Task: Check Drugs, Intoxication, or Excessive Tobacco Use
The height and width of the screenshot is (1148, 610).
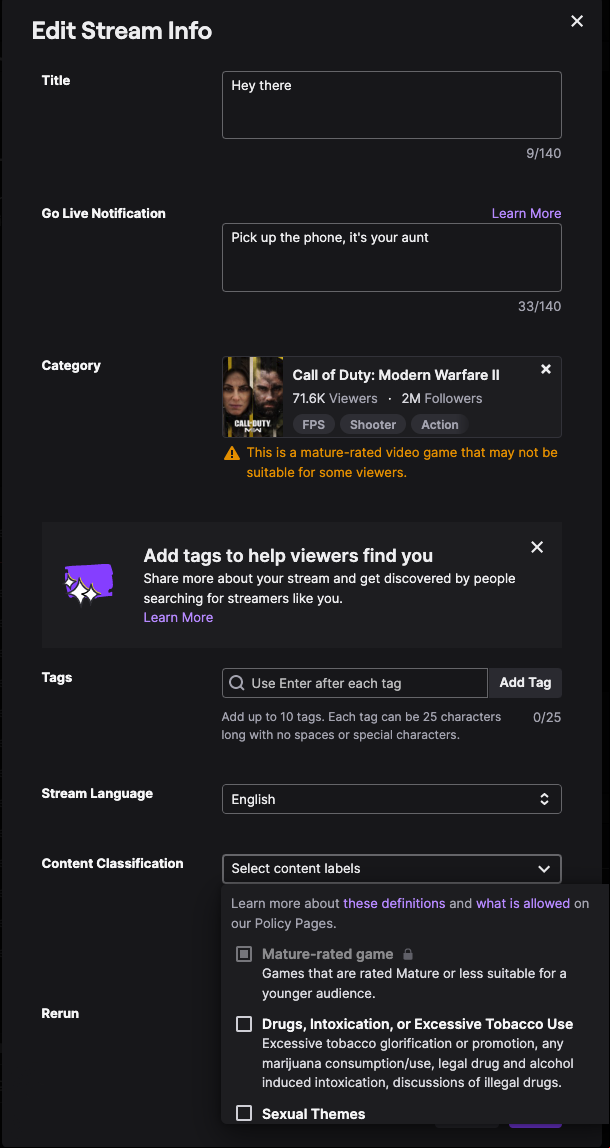Action: pos(244,1024)
